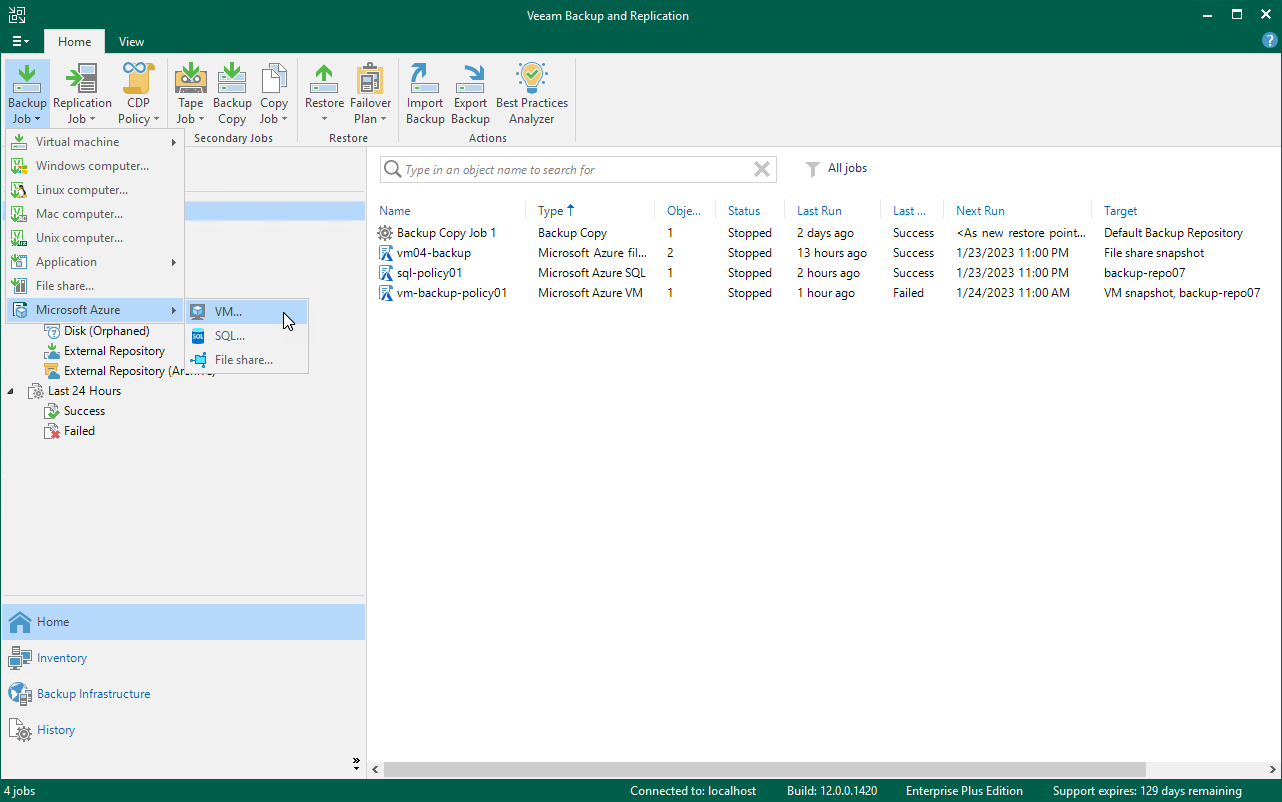1282x802 pixels.
Task: Switch to the View ribbon tab
Action: (x=131, y=42)
